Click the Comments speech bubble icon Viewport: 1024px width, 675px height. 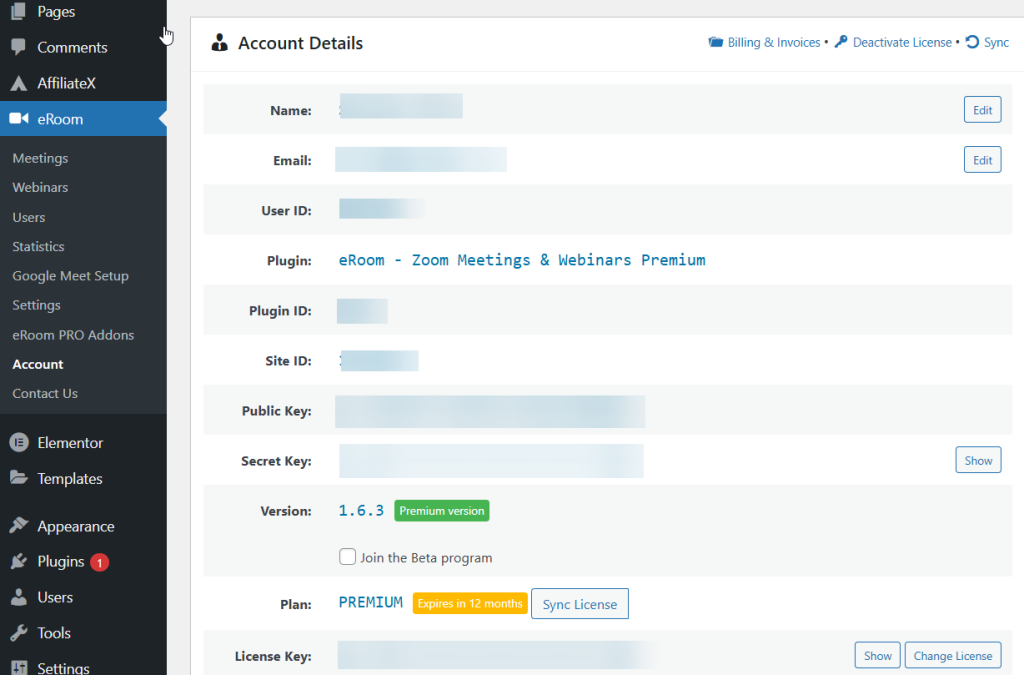18,48
